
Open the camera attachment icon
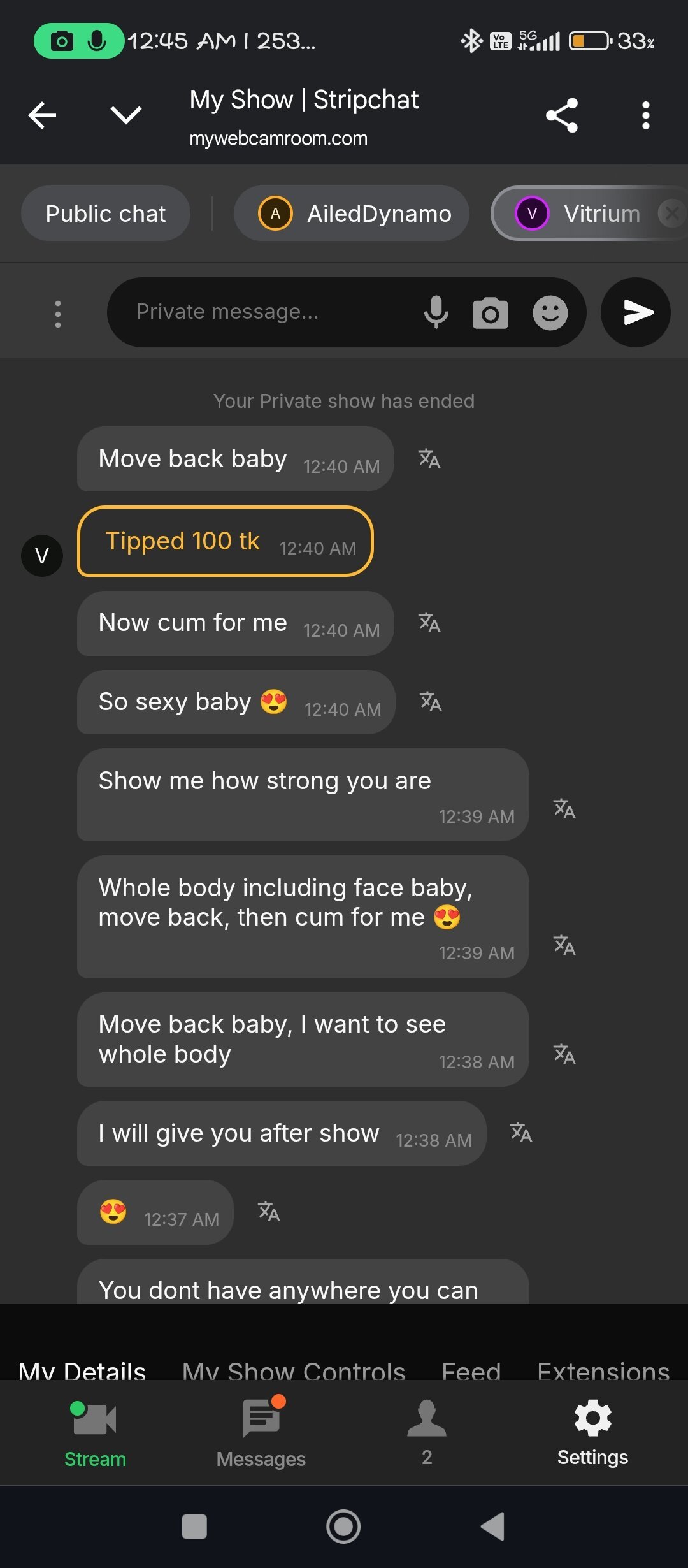pyautogui.click(x=491, y=312)
